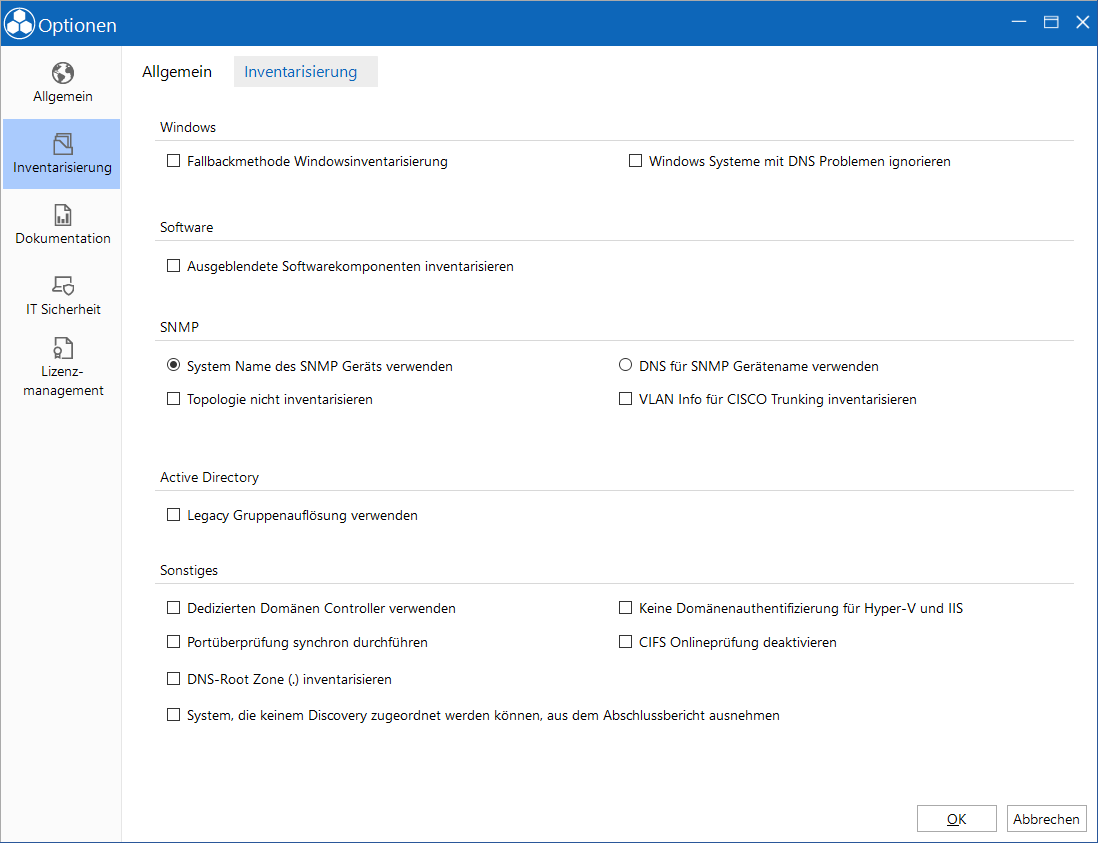
Task: Minimize the Optionen window
Action: (1019, 22)
